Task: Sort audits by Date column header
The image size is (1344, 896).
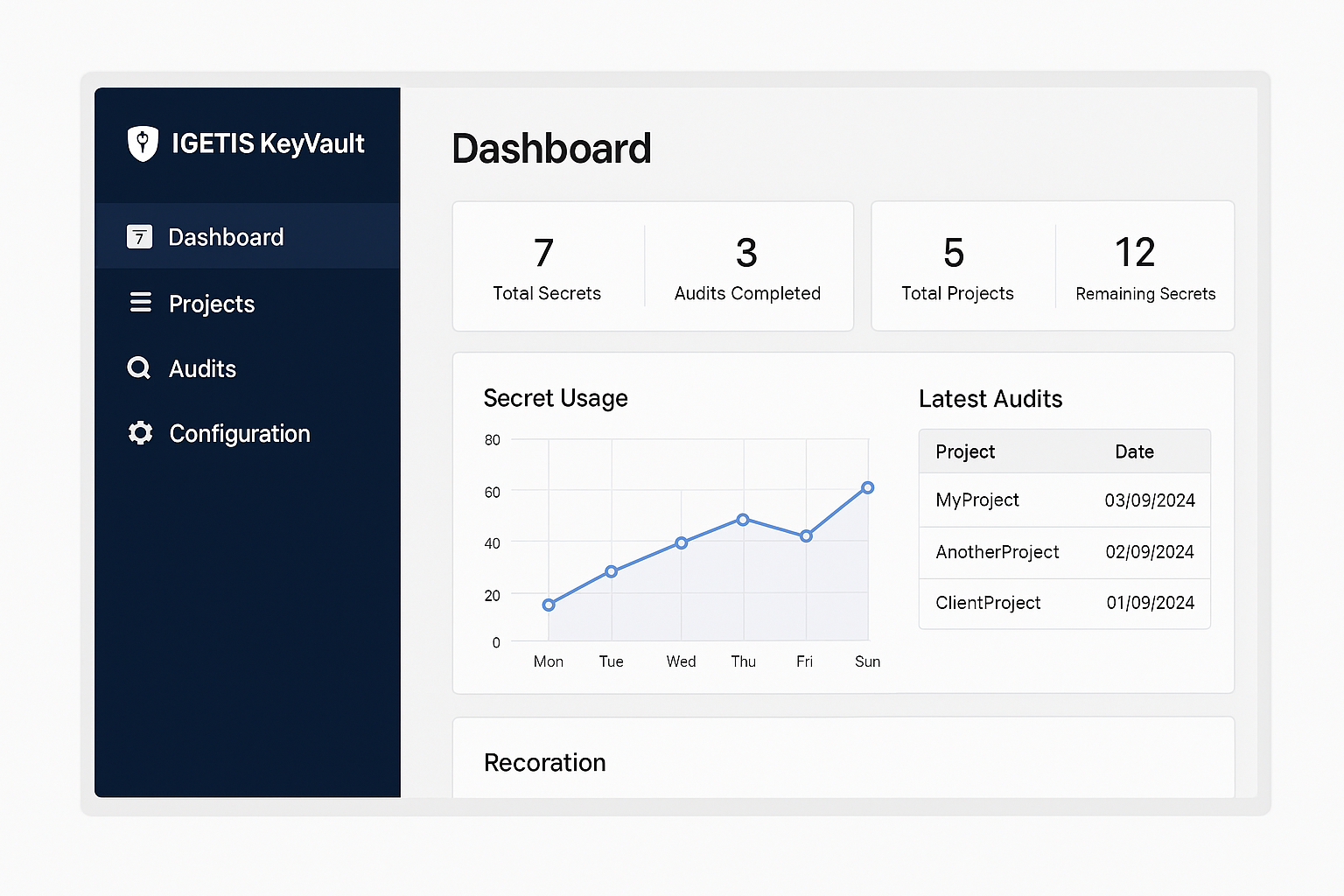Action: point(1134,451)
